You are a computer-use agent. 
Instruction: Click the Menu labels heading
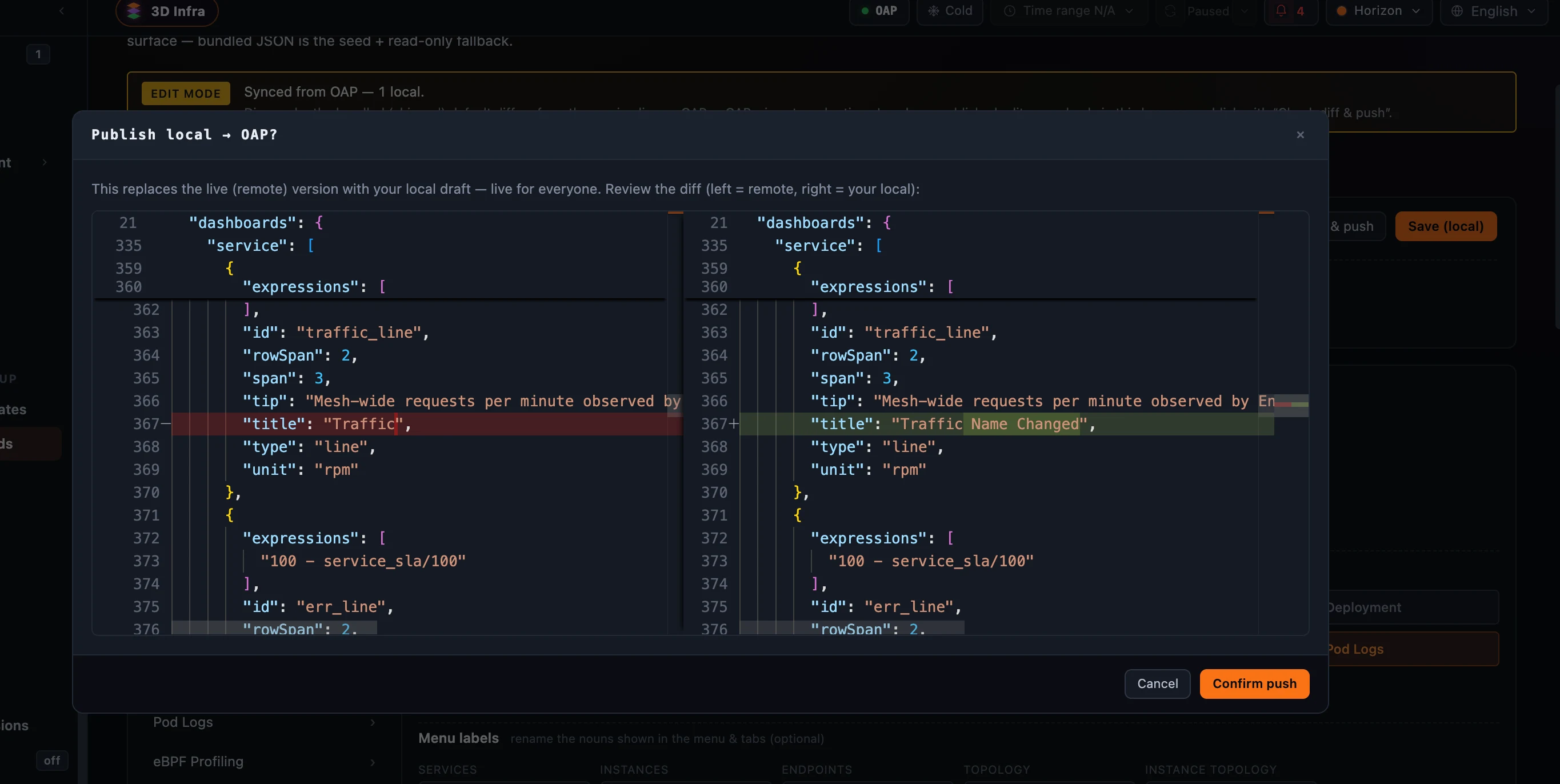pos(458,738)
